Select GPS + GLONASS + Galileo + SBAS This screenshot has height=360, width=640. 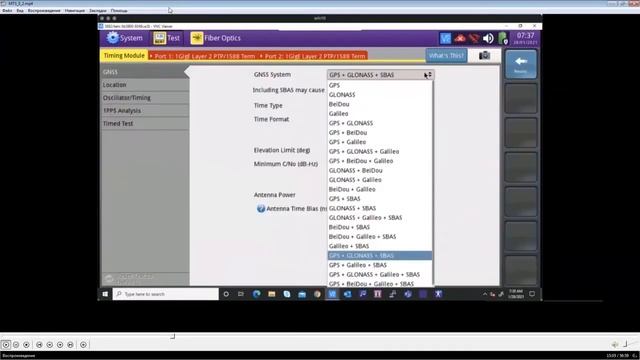(380, 274)
